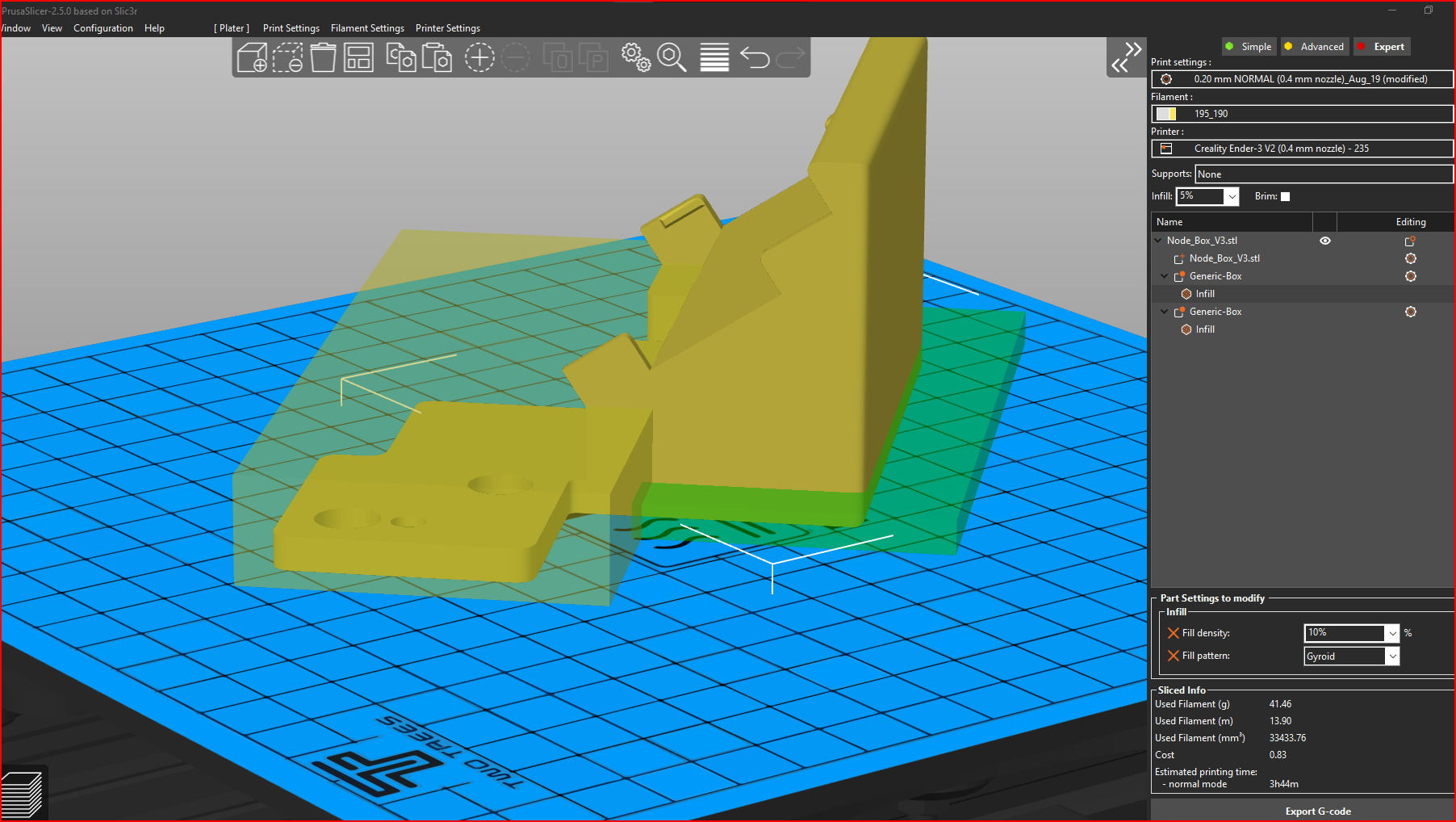Viewport: 1456px width, 822px height.
Task: Open the Configuration menu
Action: click(103, 28)
